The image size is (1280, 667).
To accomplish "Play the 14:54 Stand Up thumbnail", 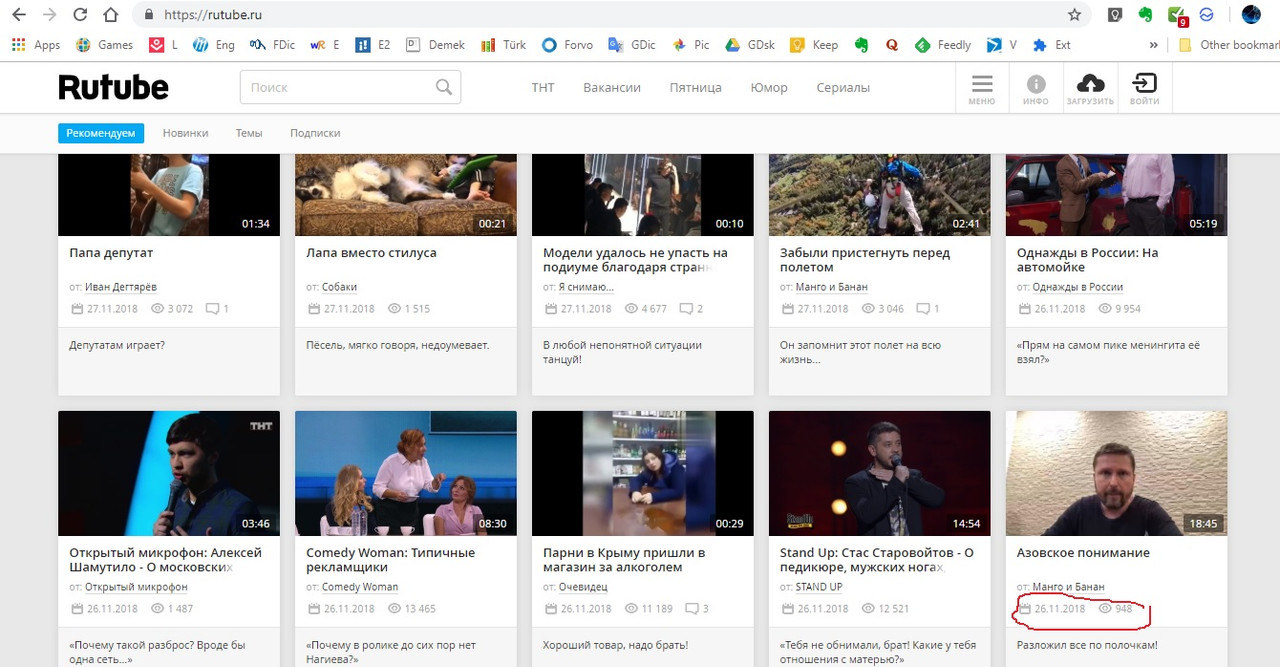I will [x=880, y=473].
